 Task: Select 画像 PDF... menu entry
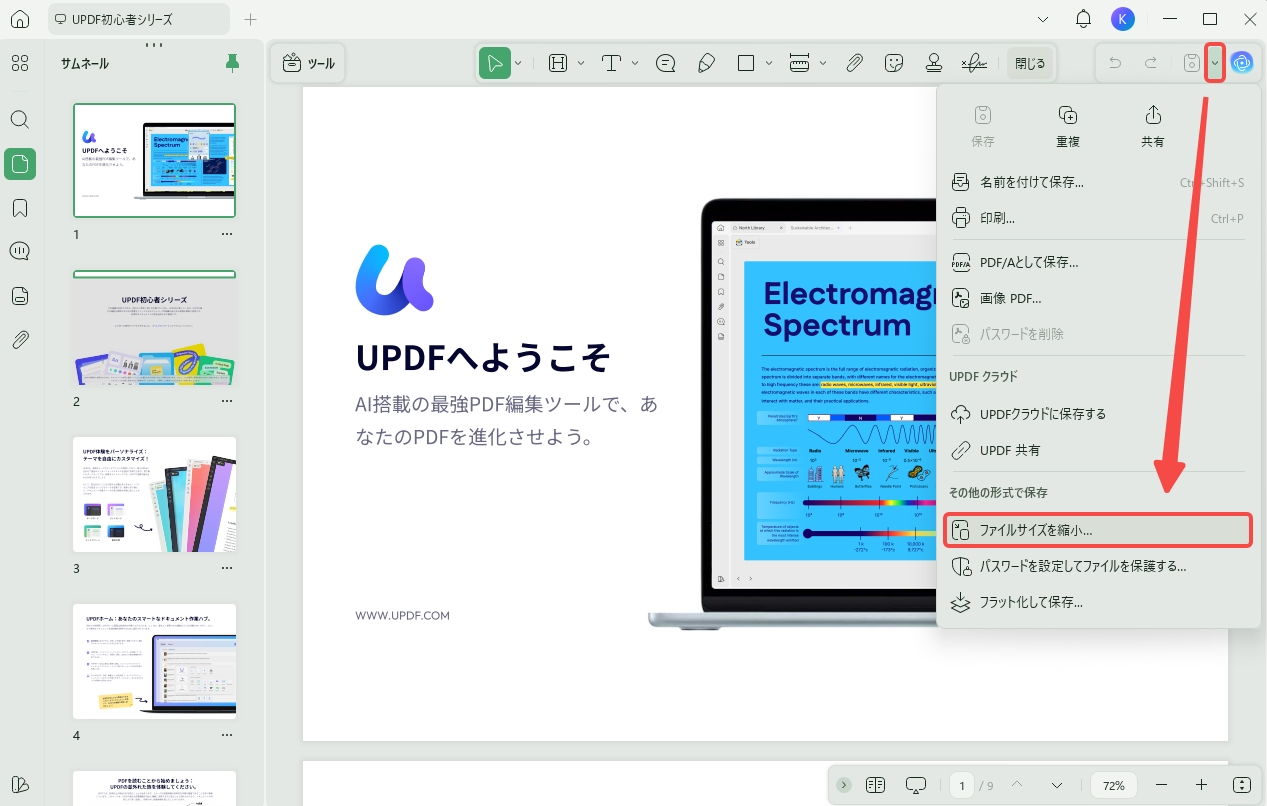[1098, 298]
